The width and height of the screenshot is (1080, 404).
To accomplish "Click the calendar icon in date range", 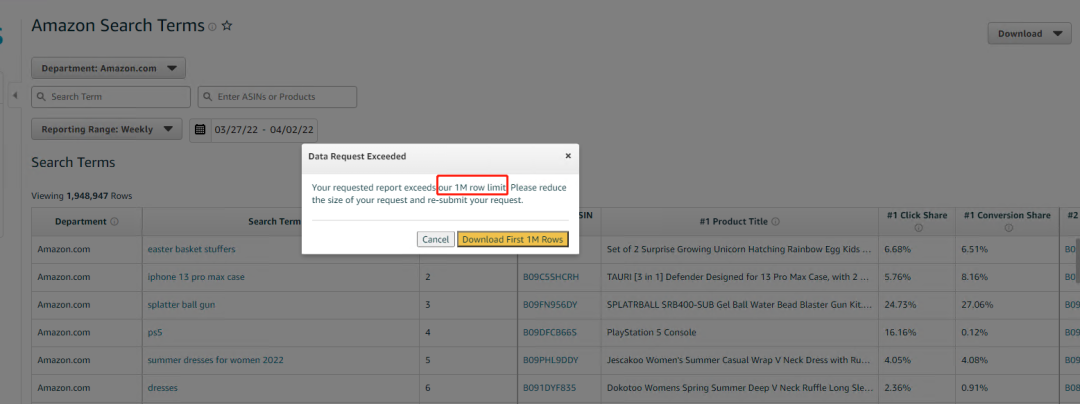I will (200, 129).
